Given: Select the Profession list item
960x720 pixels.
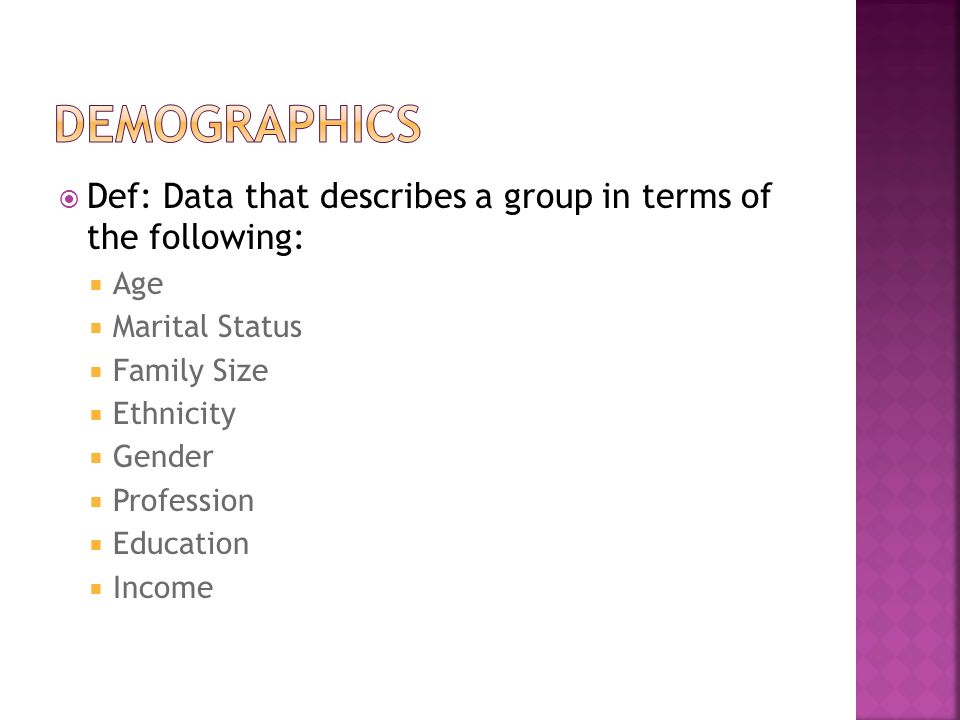Looking at the screenshot, I should pyautogui.click(x=183, y=500).
